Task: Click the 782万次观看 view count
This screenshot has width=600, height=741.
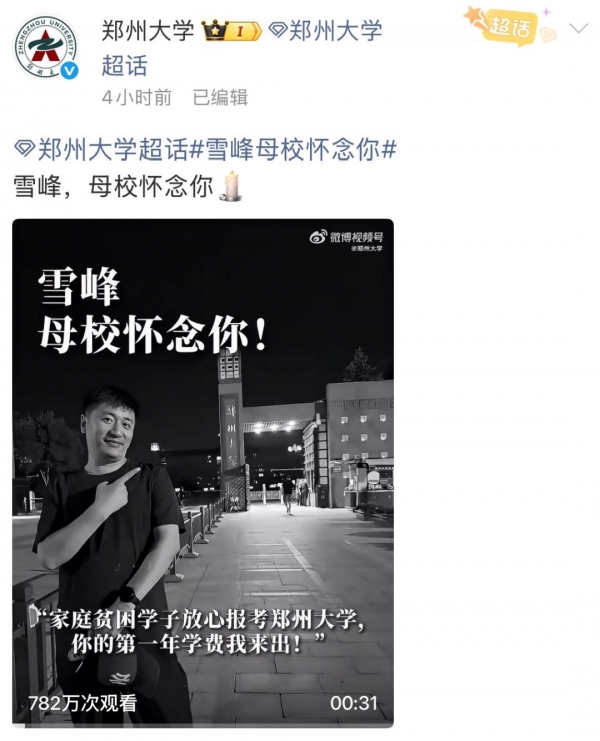Action: click(83, 703)
